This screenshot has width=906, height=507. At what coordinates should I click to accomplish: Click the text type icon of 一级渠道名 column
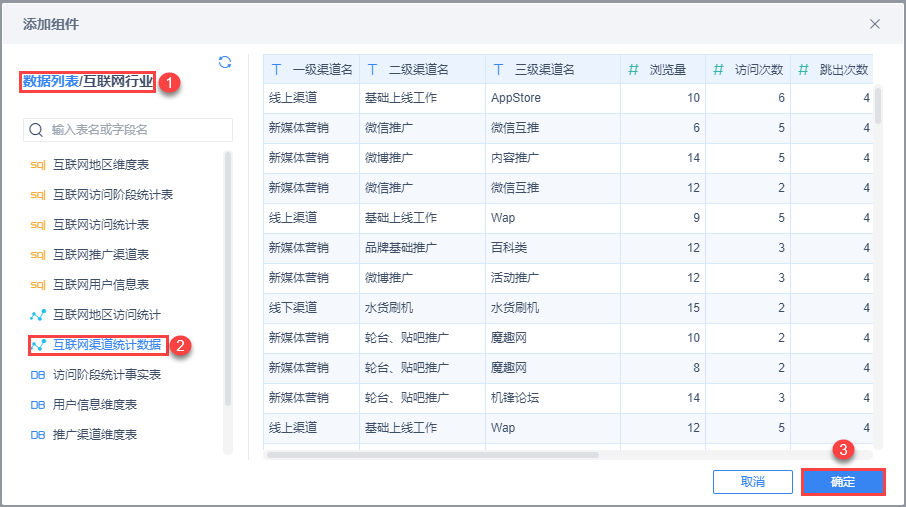point(276,70)
